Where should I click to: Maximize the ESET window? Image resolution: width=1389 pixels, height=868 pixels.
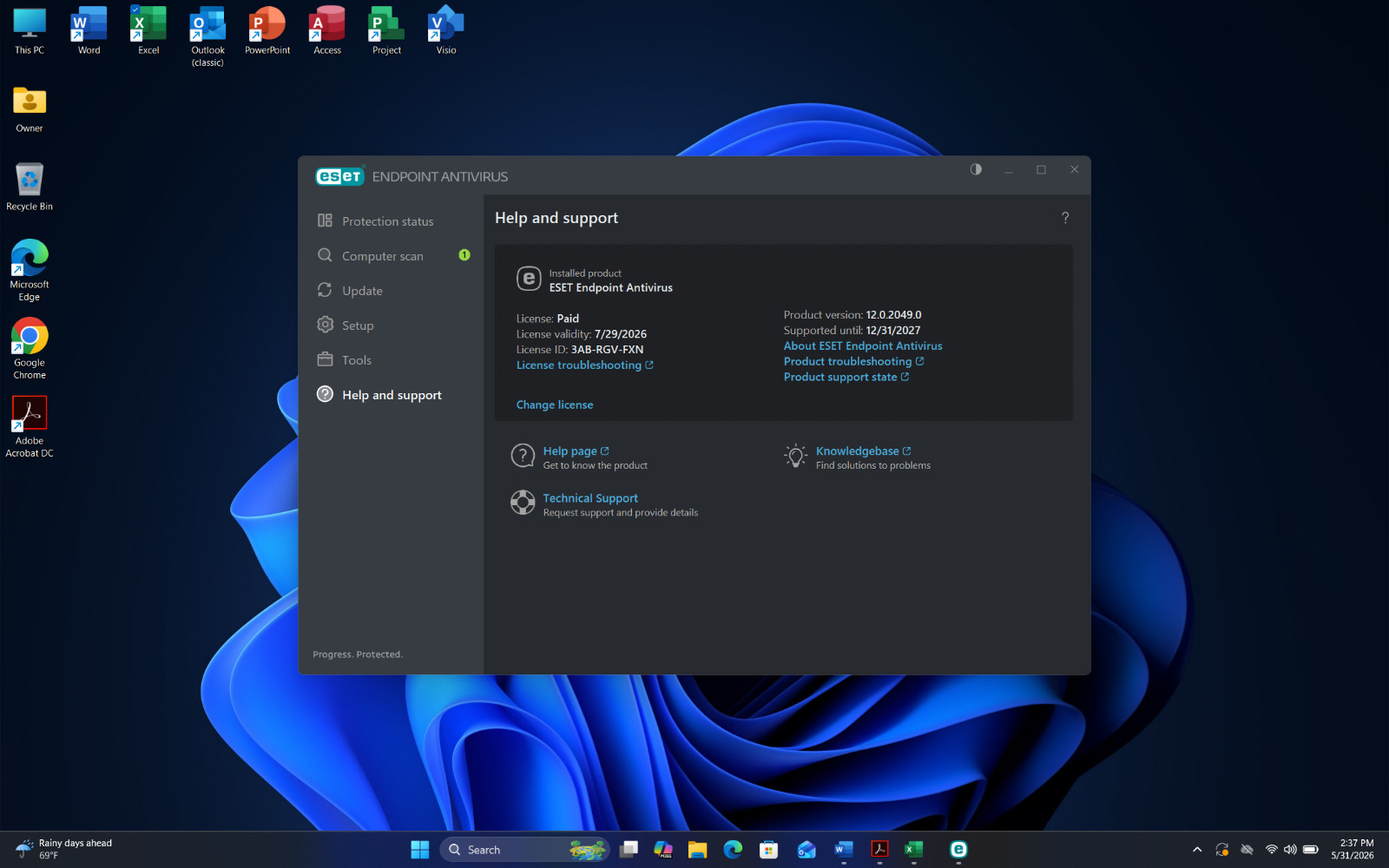point(1041,169)
